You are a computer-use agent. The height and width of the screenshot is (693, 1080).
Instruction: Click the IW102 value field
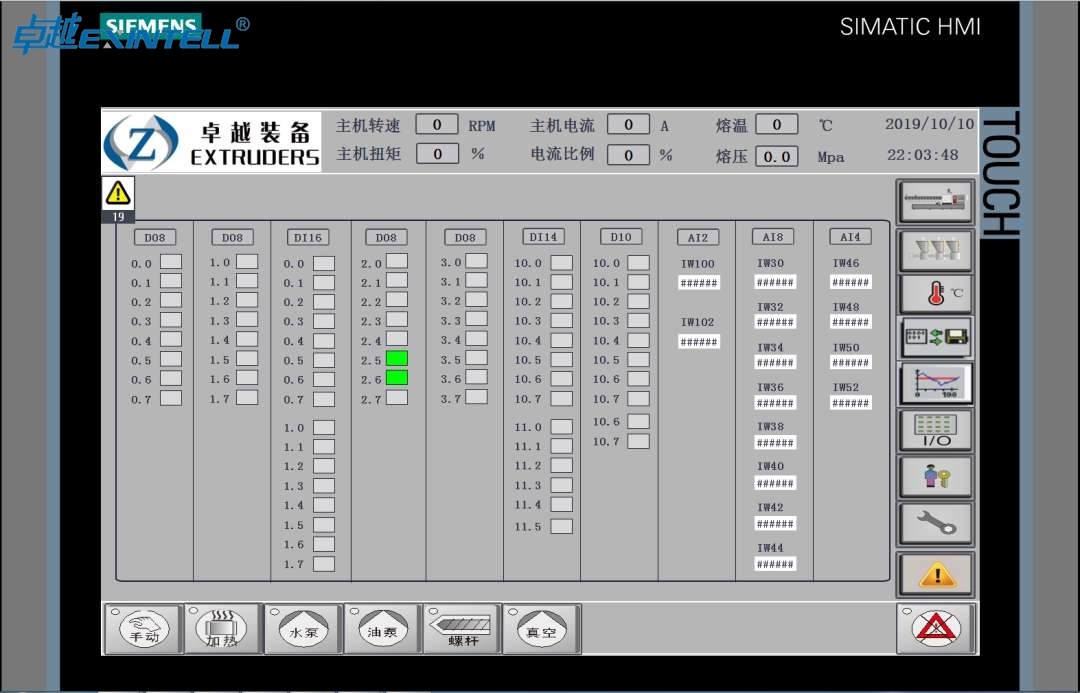pos(698,342)
